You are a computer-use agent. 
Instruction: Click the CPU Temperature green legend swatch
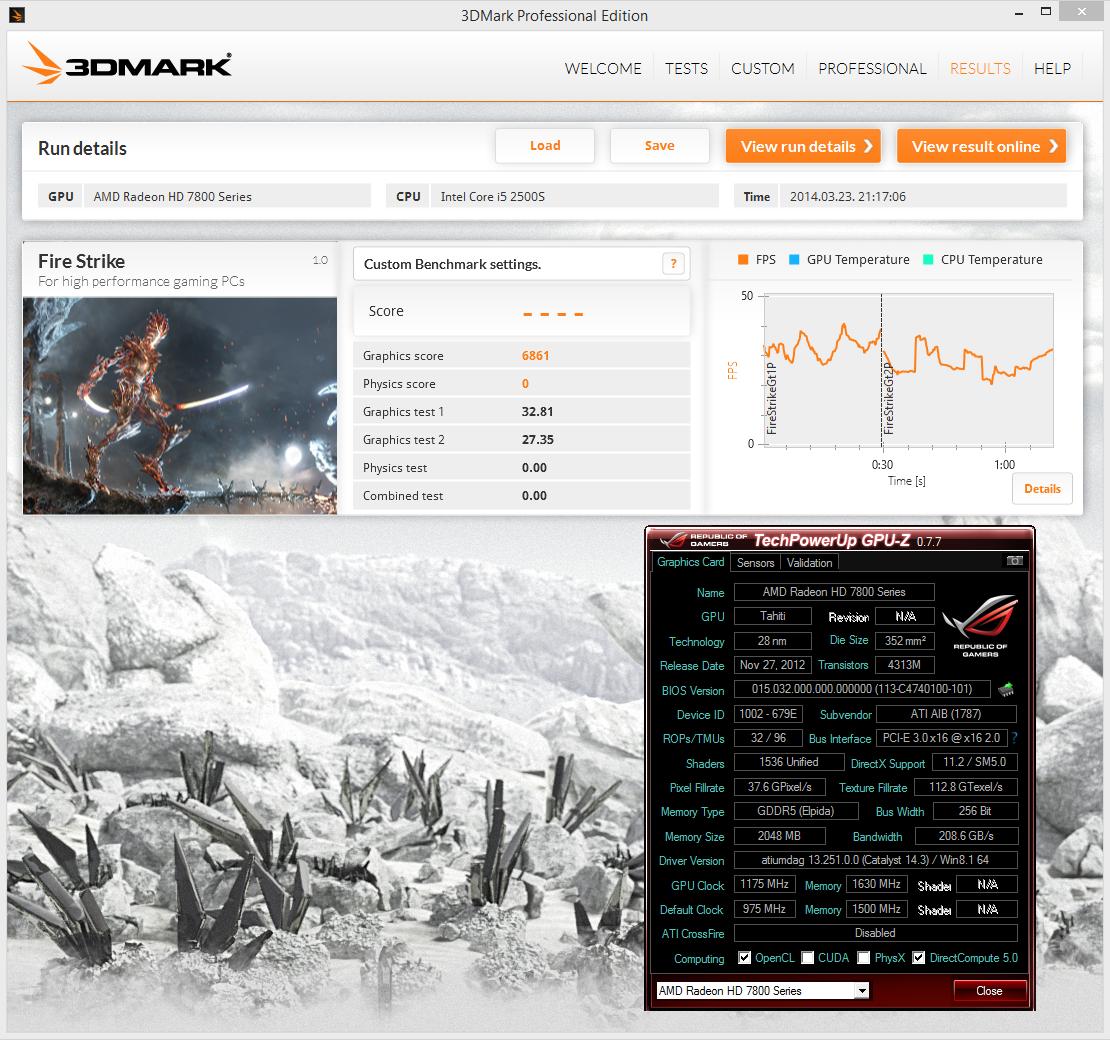click(x=928, y=260)
